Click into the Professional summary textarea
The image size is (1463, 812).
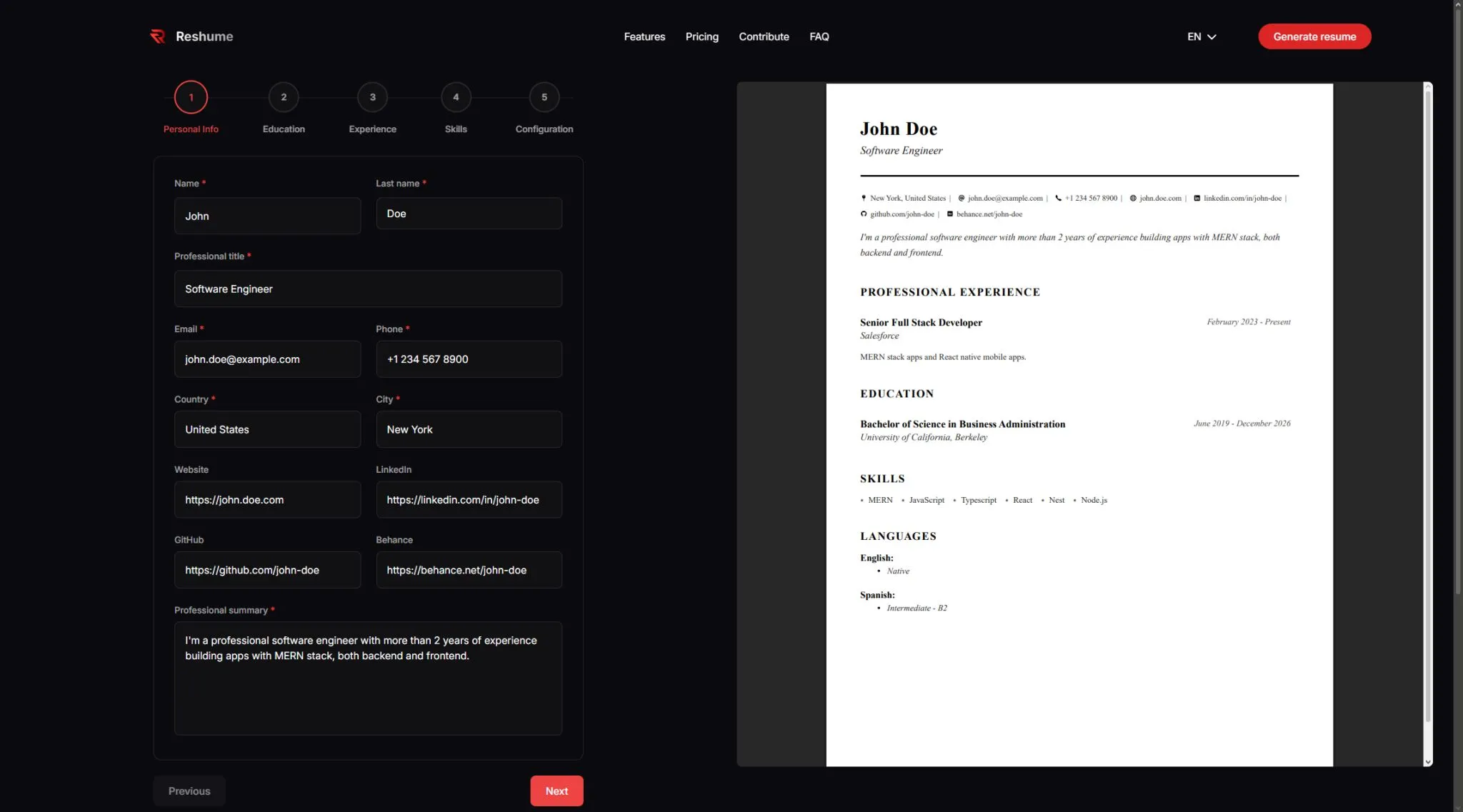(x=367, y=678)
